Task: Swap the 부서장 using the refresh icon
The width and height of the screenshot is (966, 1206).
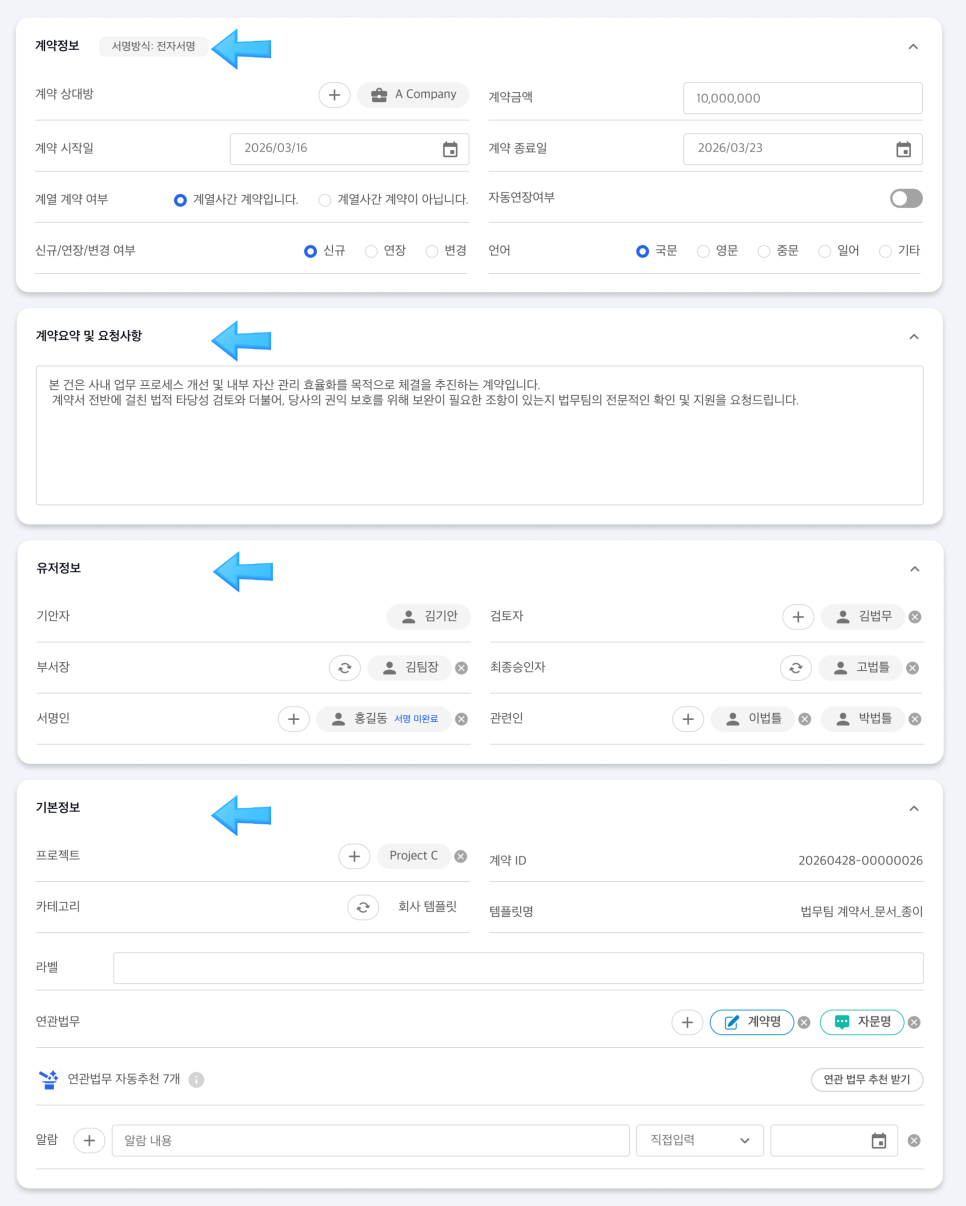Action: point(344,667)
